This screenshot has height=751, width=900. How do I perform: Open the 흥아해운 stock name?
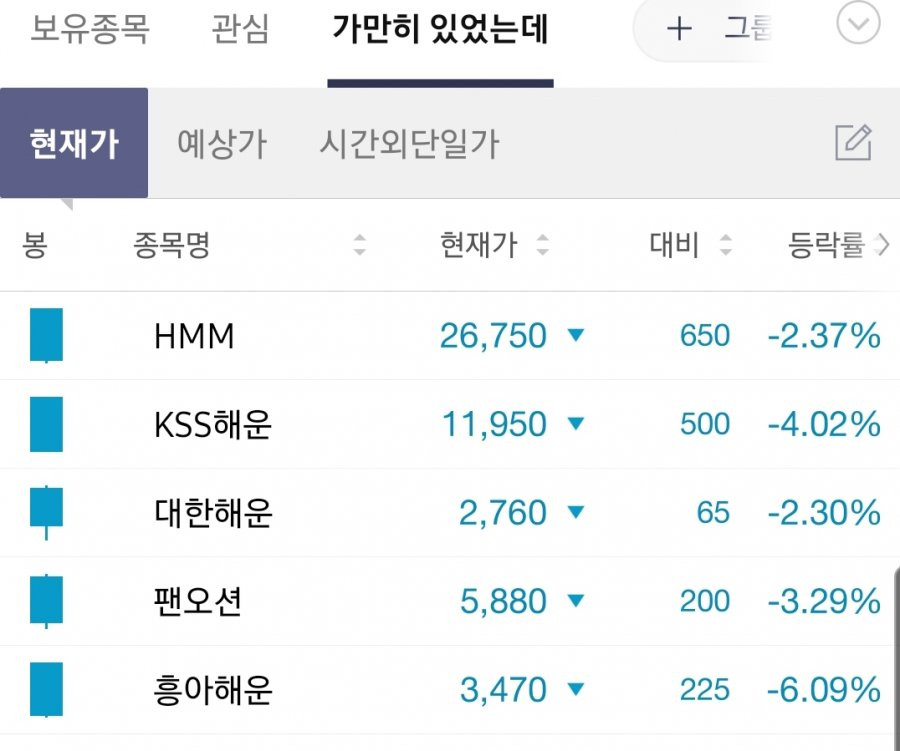[213, 690]
